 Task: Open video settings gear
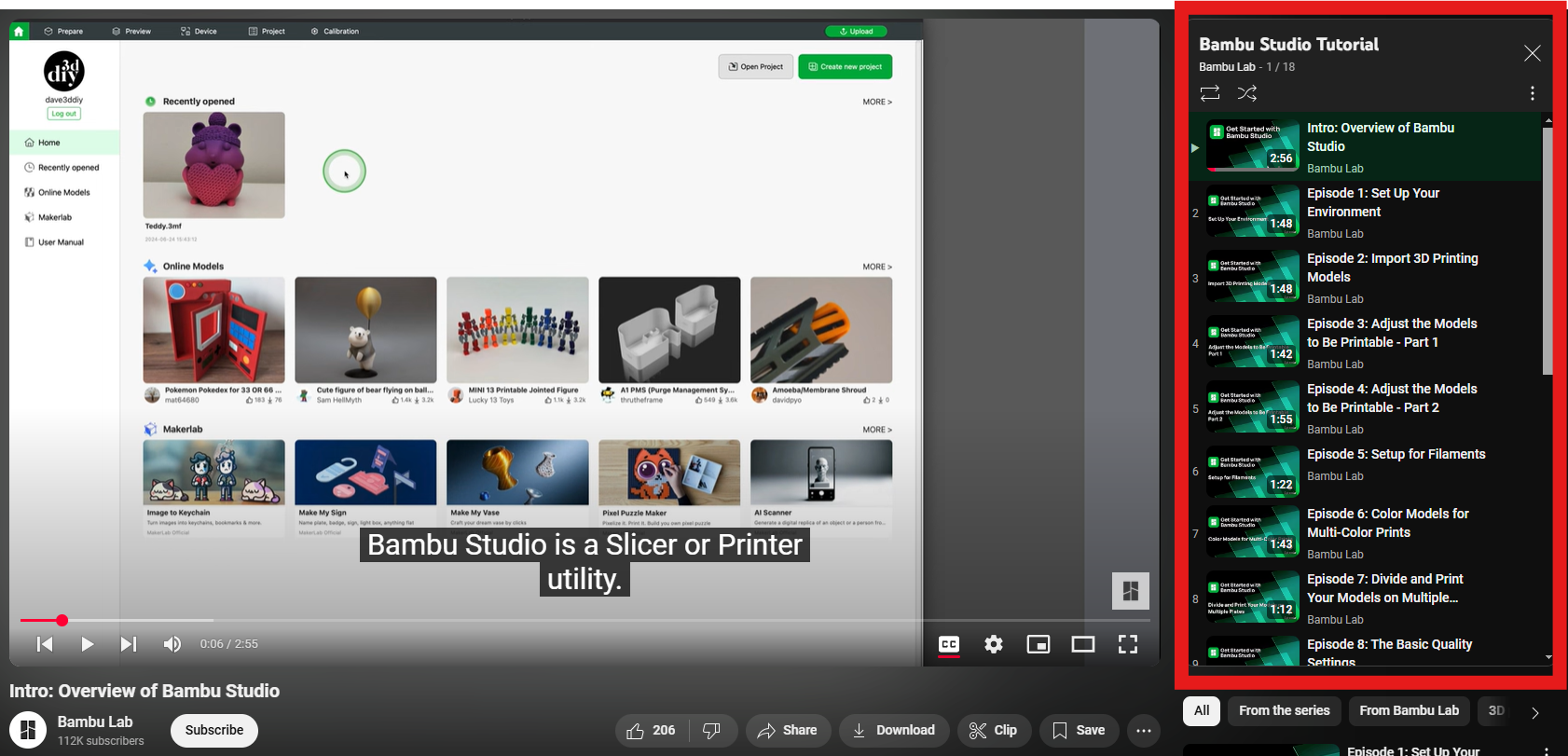click(x=994, y=644)
